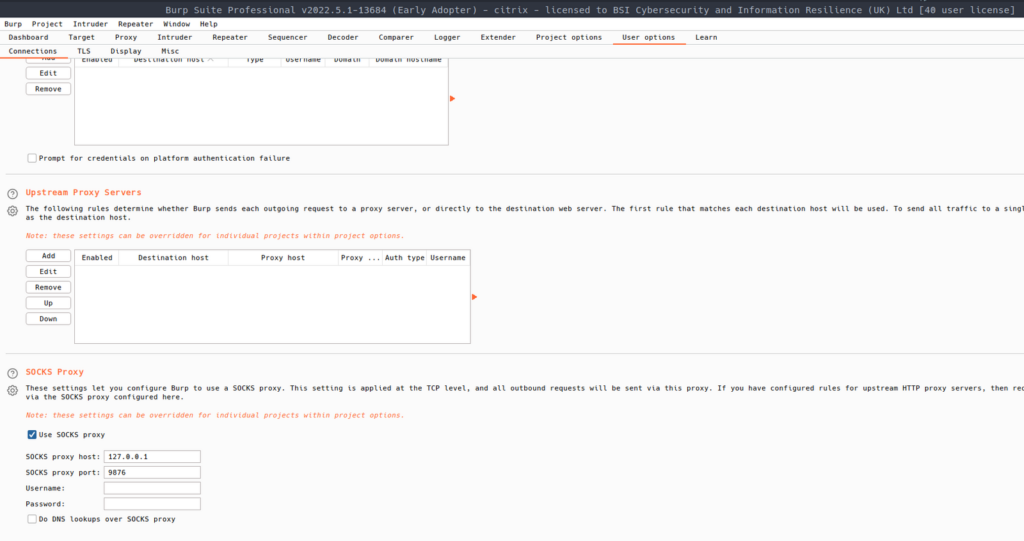Click the Upstream Proxy Servers heading
Screen dimensions: 1024x541
(x=84, y=192)
